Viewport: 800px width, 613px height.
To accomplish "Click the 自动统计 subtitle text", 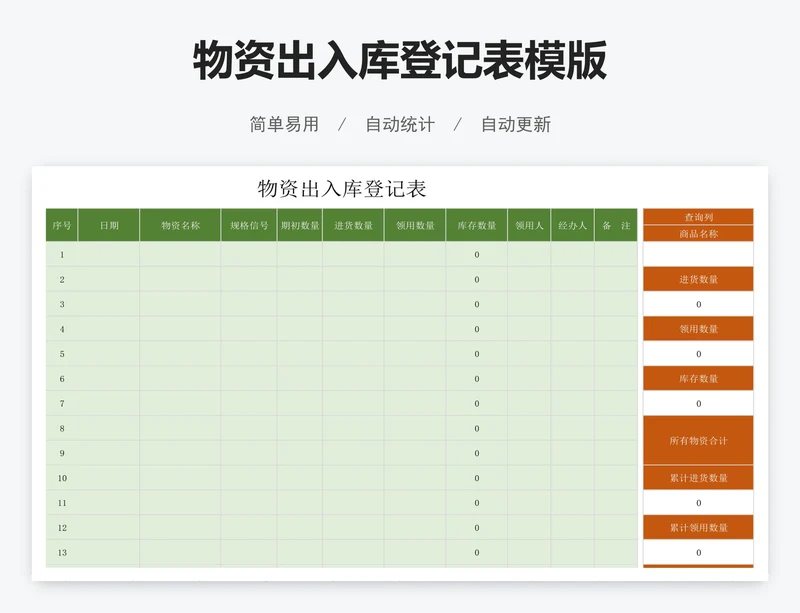I will pos(400,125).
